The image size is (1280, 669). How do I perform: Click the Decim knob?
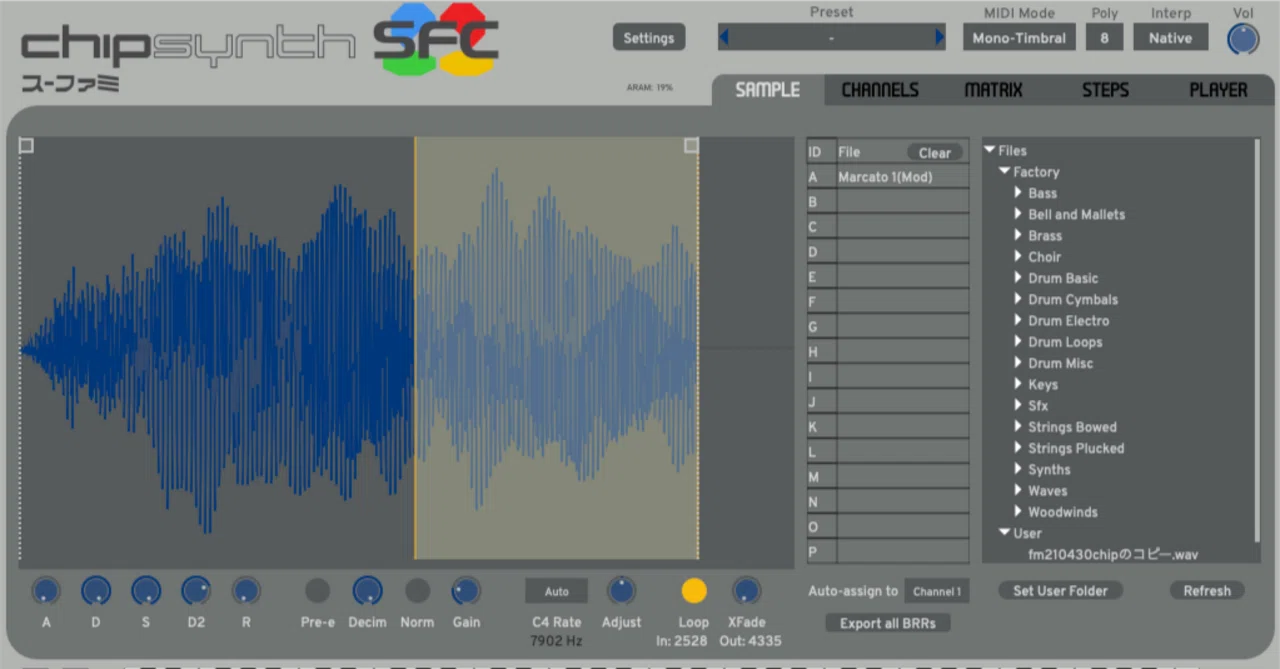click(367, 591)
